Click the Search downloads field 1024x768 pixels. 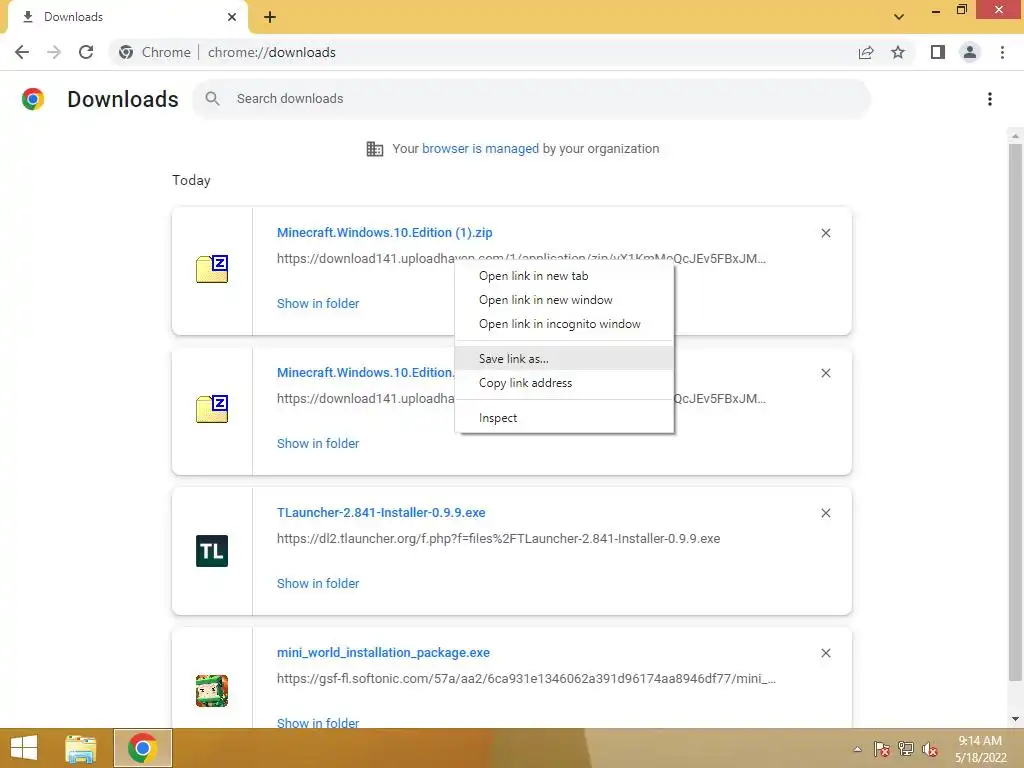[531, 99]
